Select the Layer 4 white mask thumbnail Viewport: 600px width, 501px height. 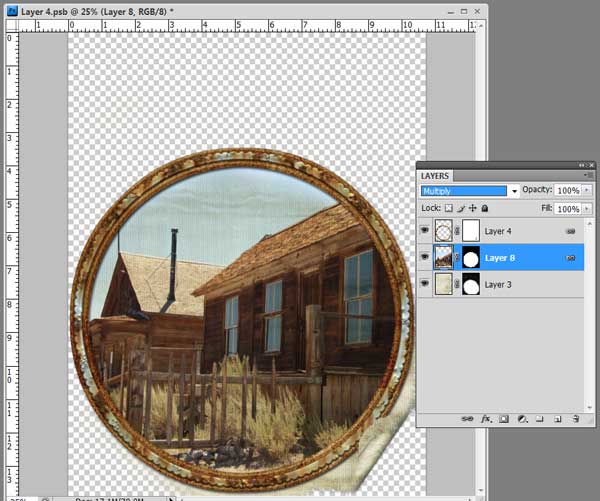[x=471, y=231]
